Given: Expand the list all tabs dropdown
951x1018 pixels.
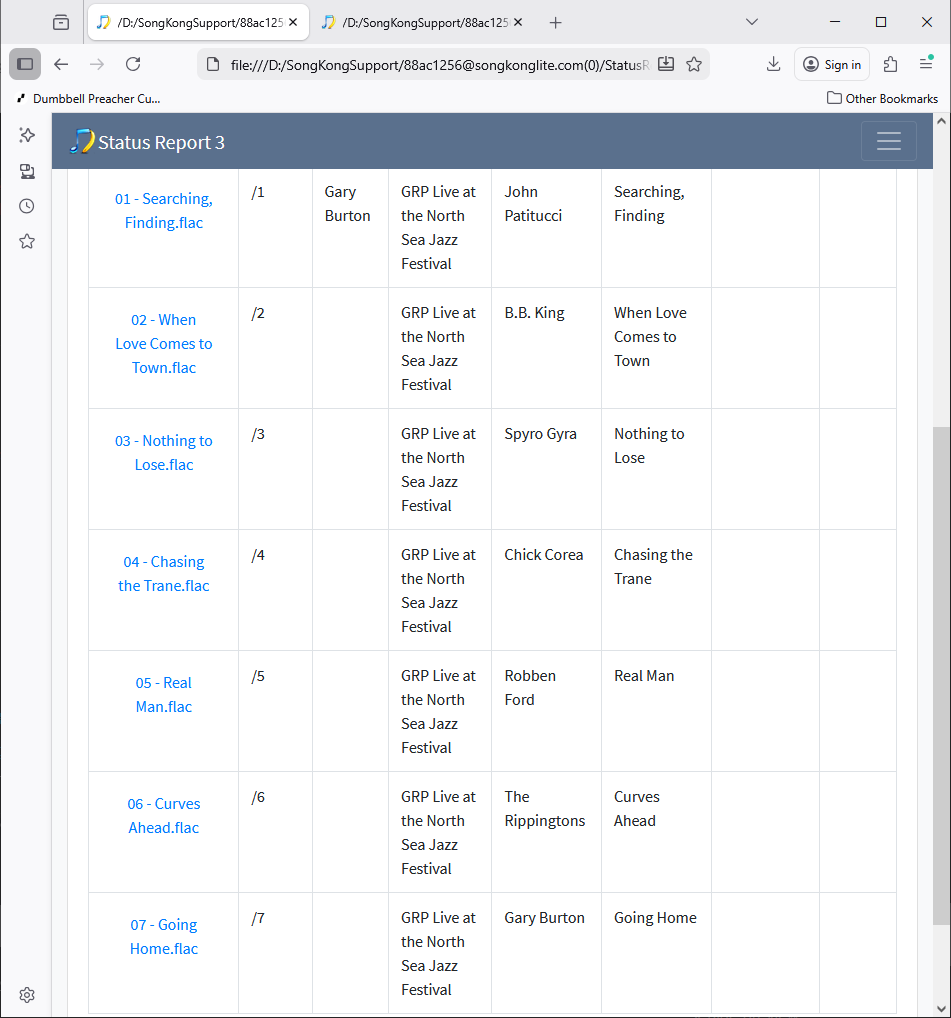Looking at the screenshot, I should (x=752, y=22).
